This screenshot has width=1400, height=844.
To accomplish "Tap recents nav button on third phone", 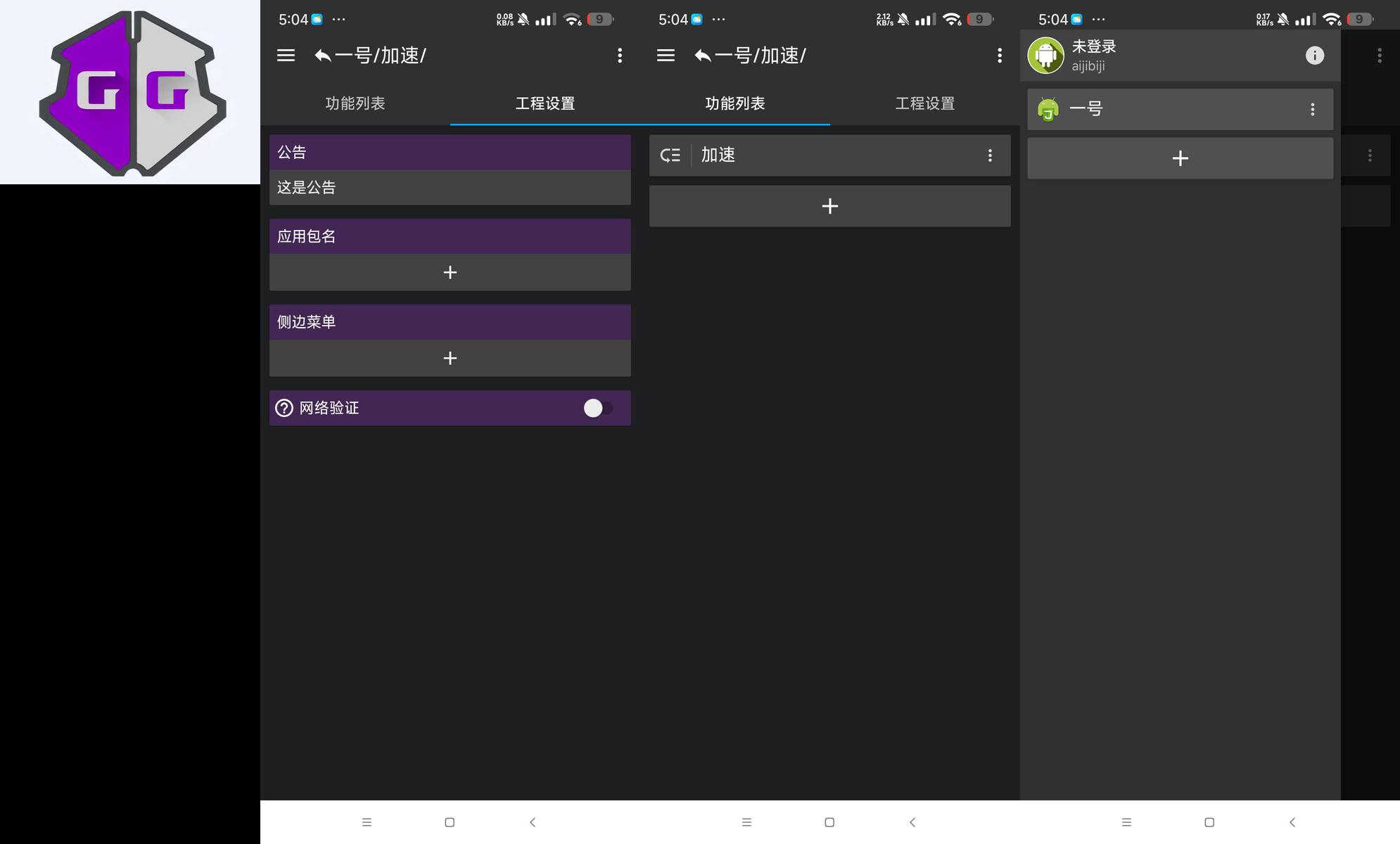I will coord(1126,822).
